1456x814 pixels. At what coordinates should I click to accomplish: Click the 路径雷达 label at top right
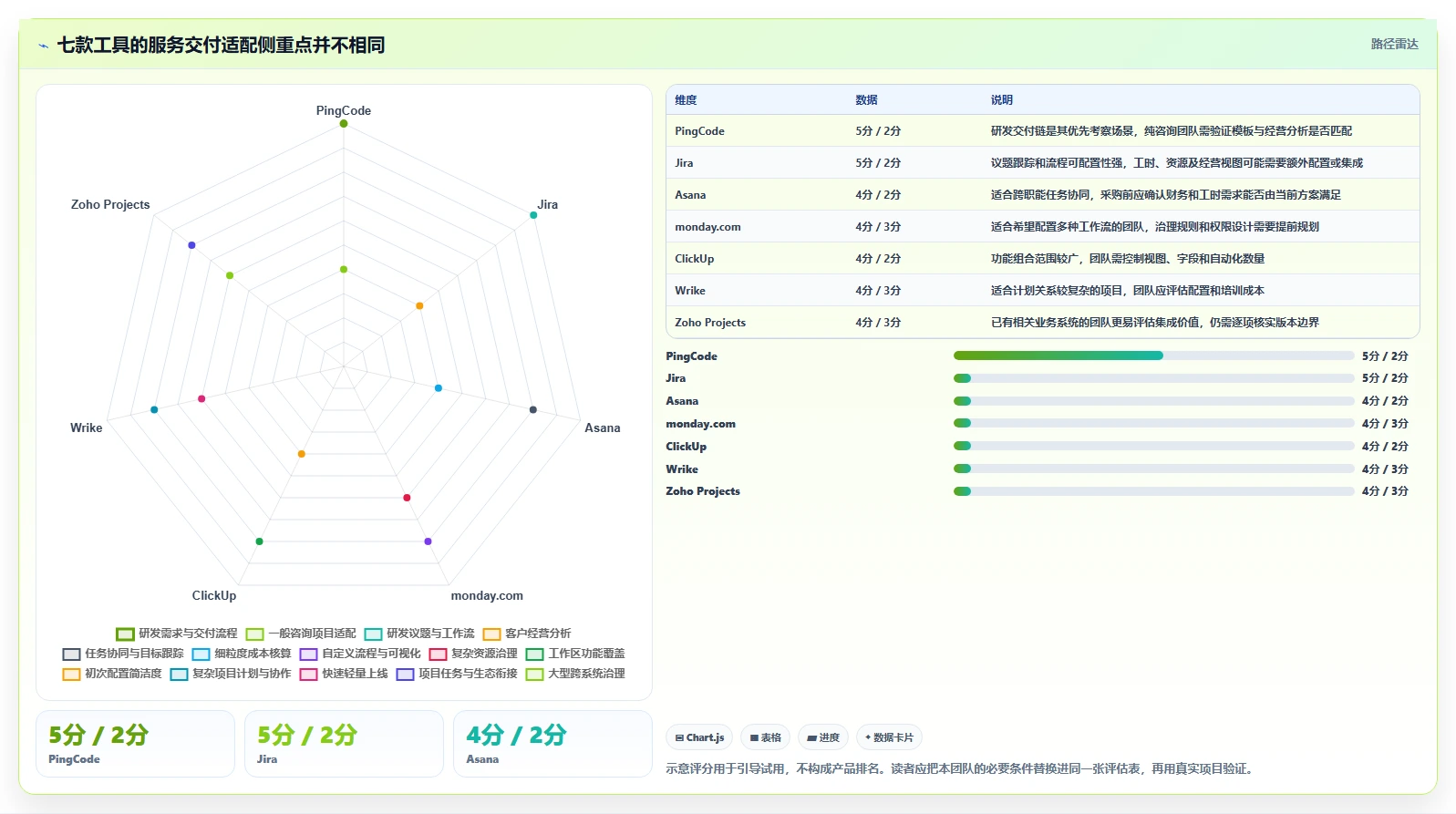click(x=1394, y=44)
